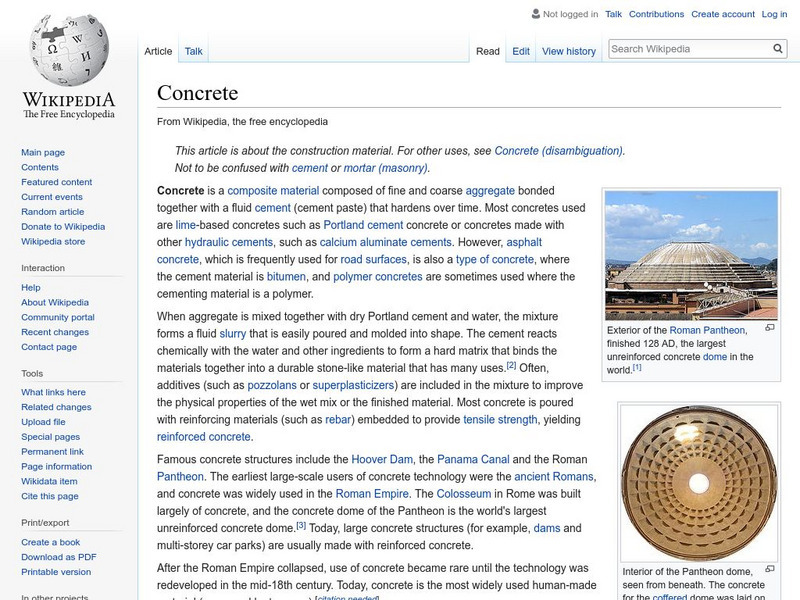Open the Roman Pantheon exterior photo
800x600 pixels.
[691, 256]
